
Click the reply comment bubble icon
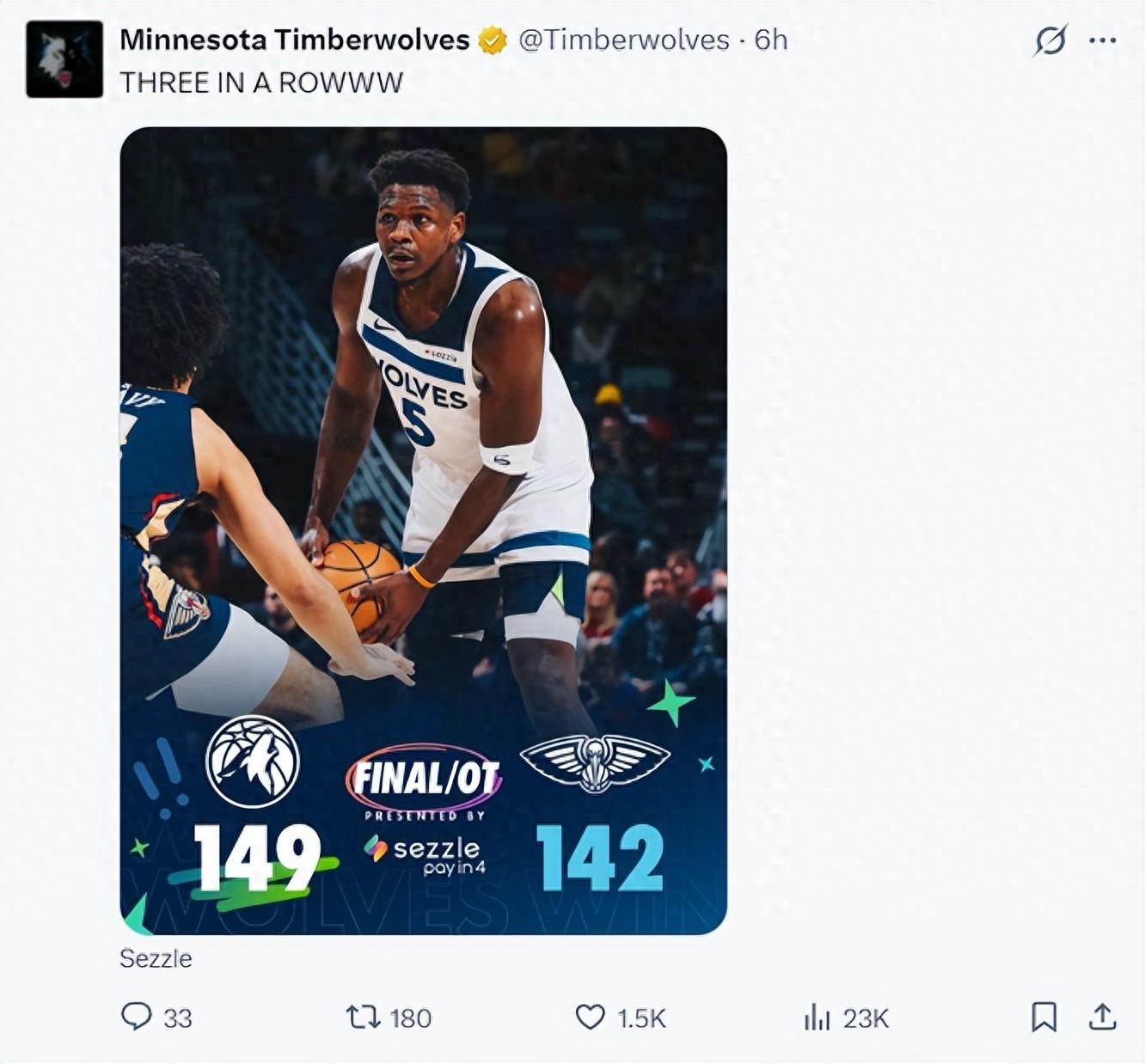tap(136, 1017)
